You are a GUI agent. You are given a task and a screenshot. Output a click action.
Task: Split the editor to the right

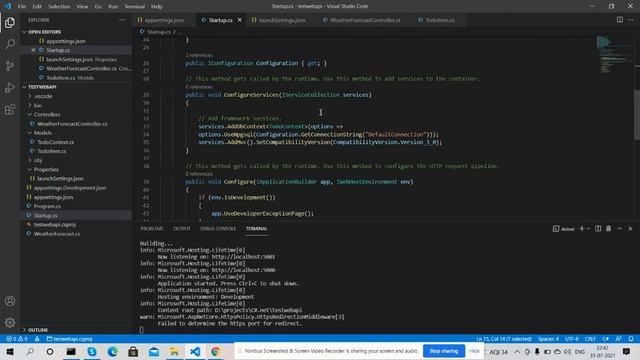click(620, 20)
